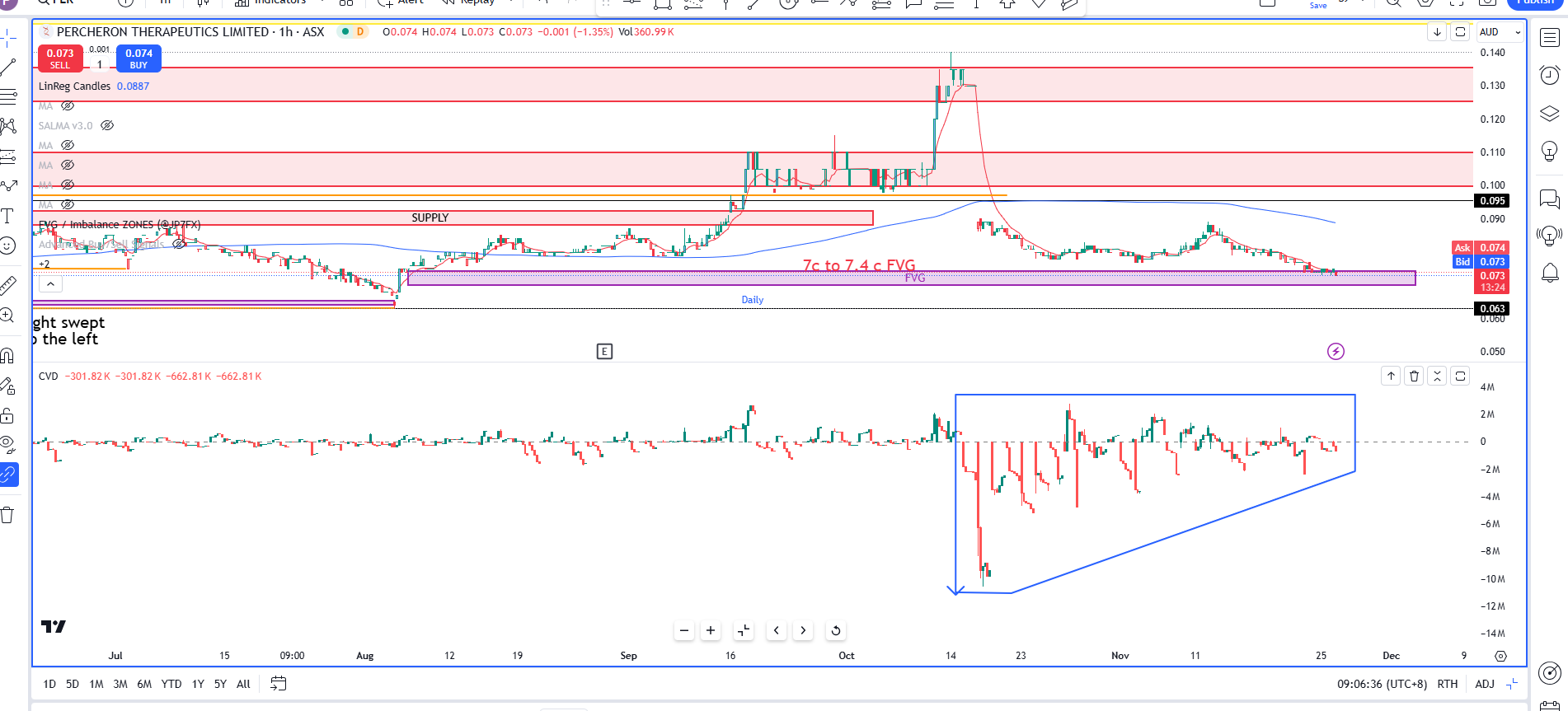This screenshot has width=1568, height=711.
Task: Toggle stay in drawing mode pencil-lock
Action: (x=7, y=386)
